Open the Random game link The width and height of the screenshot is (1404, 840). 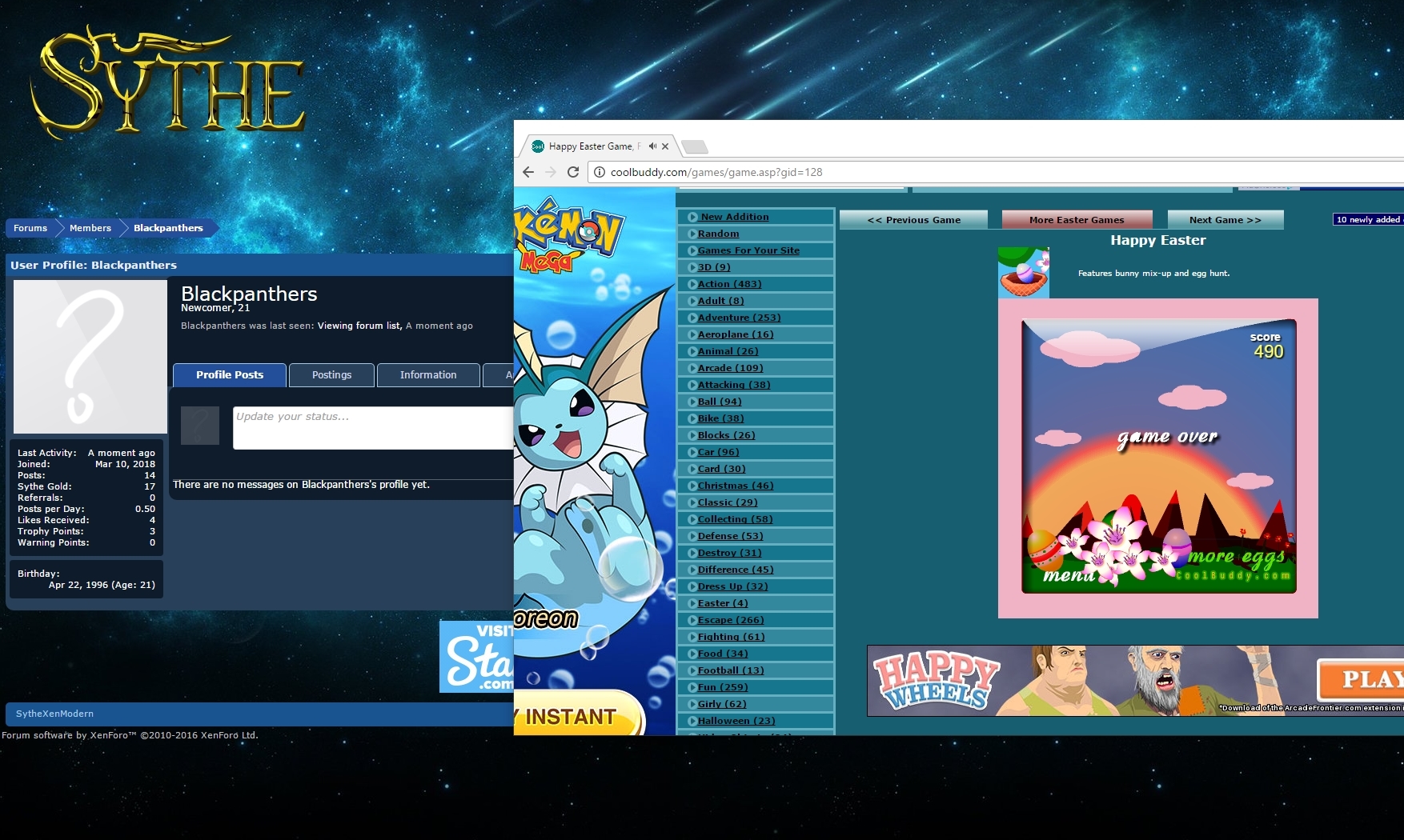(718, 234)
